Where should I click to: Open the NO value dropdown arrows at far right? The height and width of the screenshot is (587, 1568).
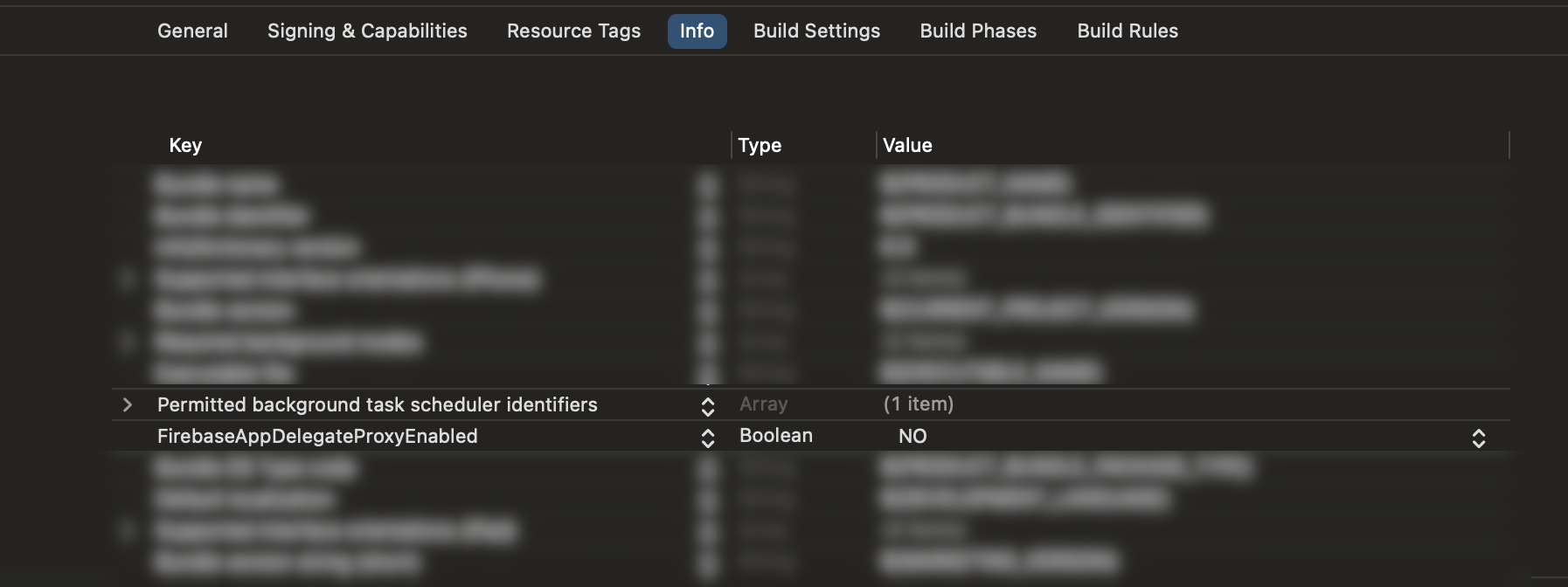point(1478,438)
